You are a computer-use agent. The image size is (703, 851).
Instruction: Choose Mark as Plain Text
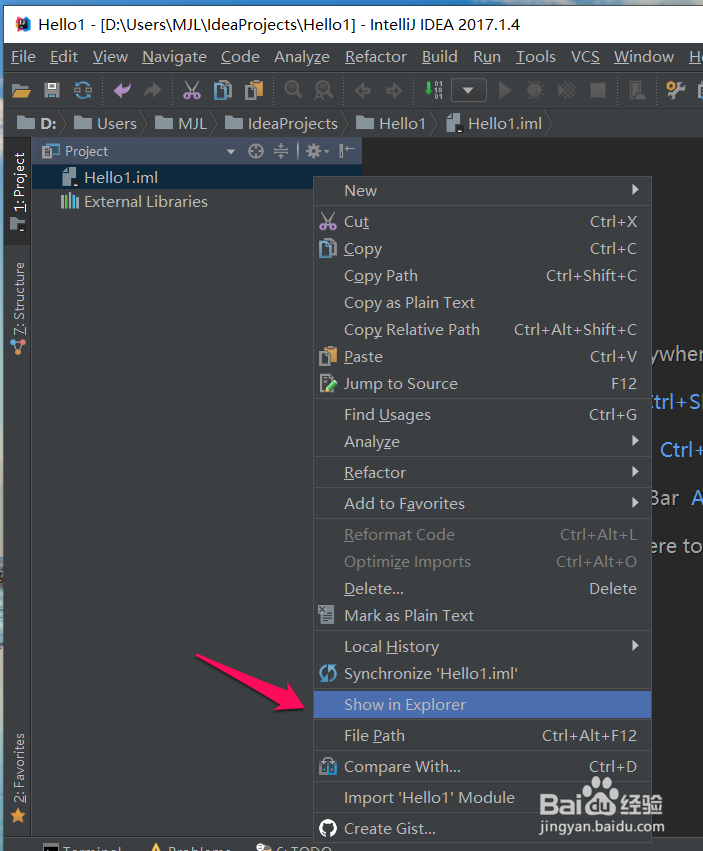[482, 615]
